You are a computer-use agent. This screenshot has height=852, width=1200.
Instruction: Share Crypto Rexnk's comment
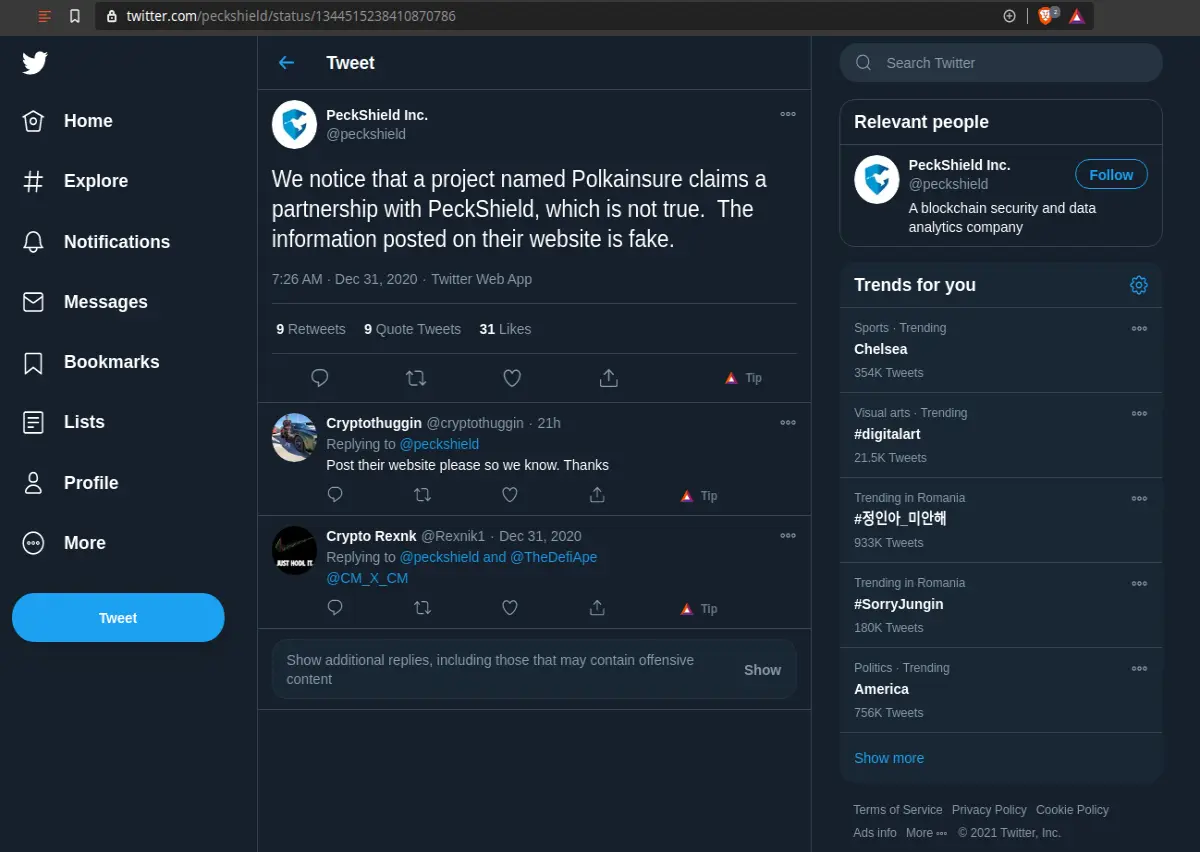597,608
